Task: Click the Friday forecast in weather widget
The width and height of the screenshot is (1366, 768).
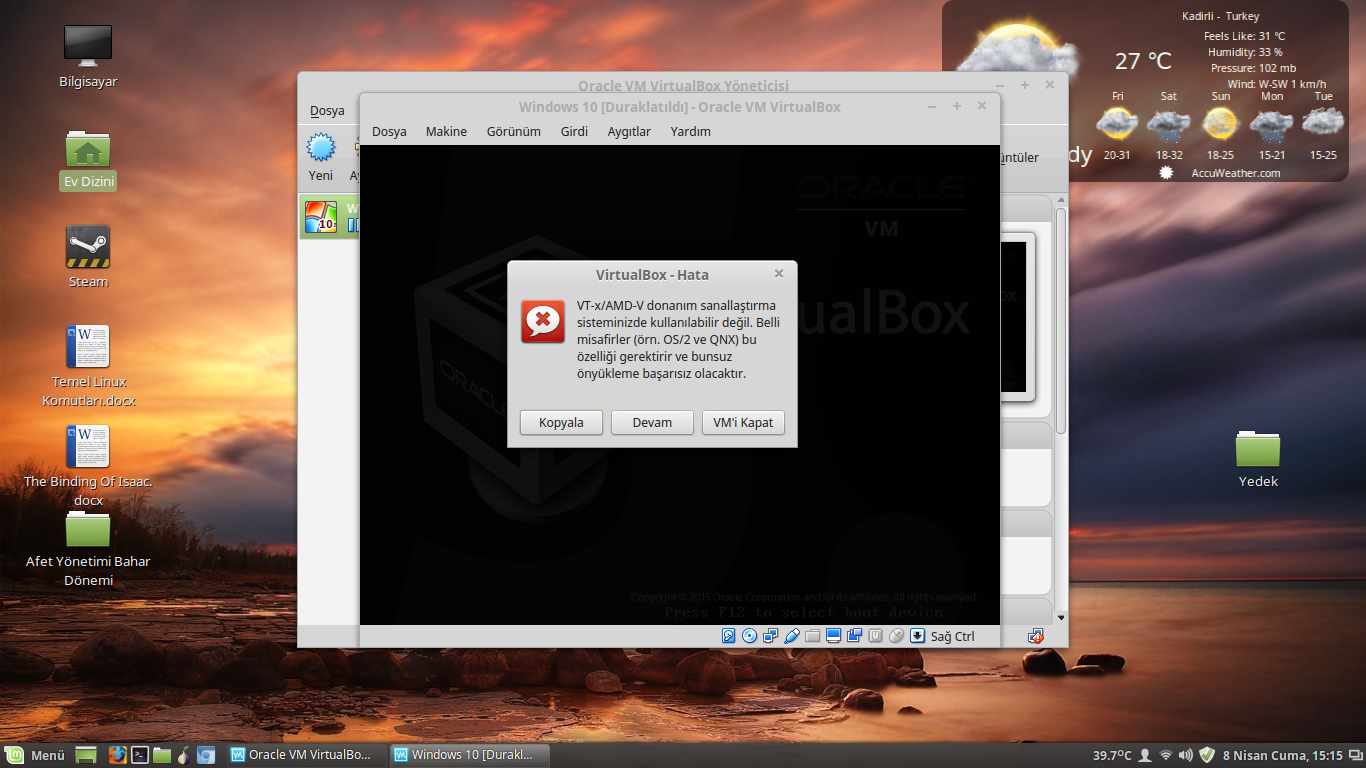Action: pyautogui.click(x=1117, y=125)
